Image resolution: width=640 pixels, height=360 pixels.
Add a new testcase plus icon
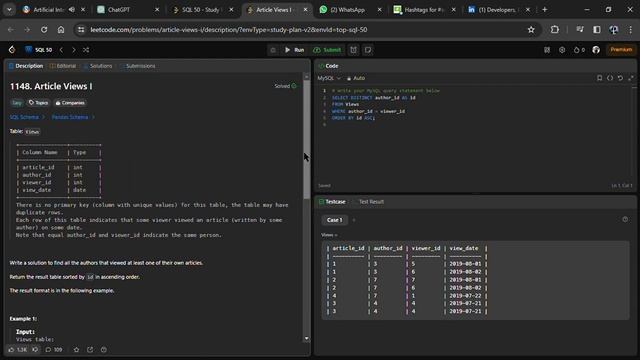point(354,220)
